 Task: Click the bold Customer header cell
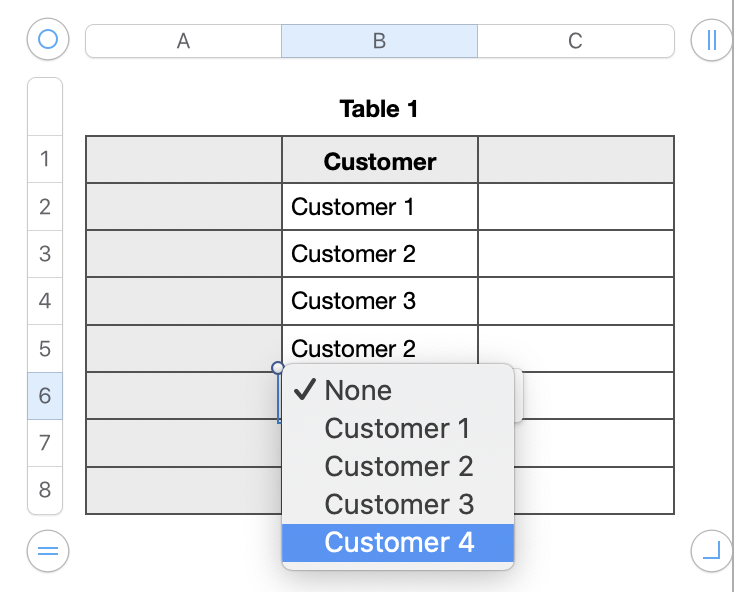[380, 161]
